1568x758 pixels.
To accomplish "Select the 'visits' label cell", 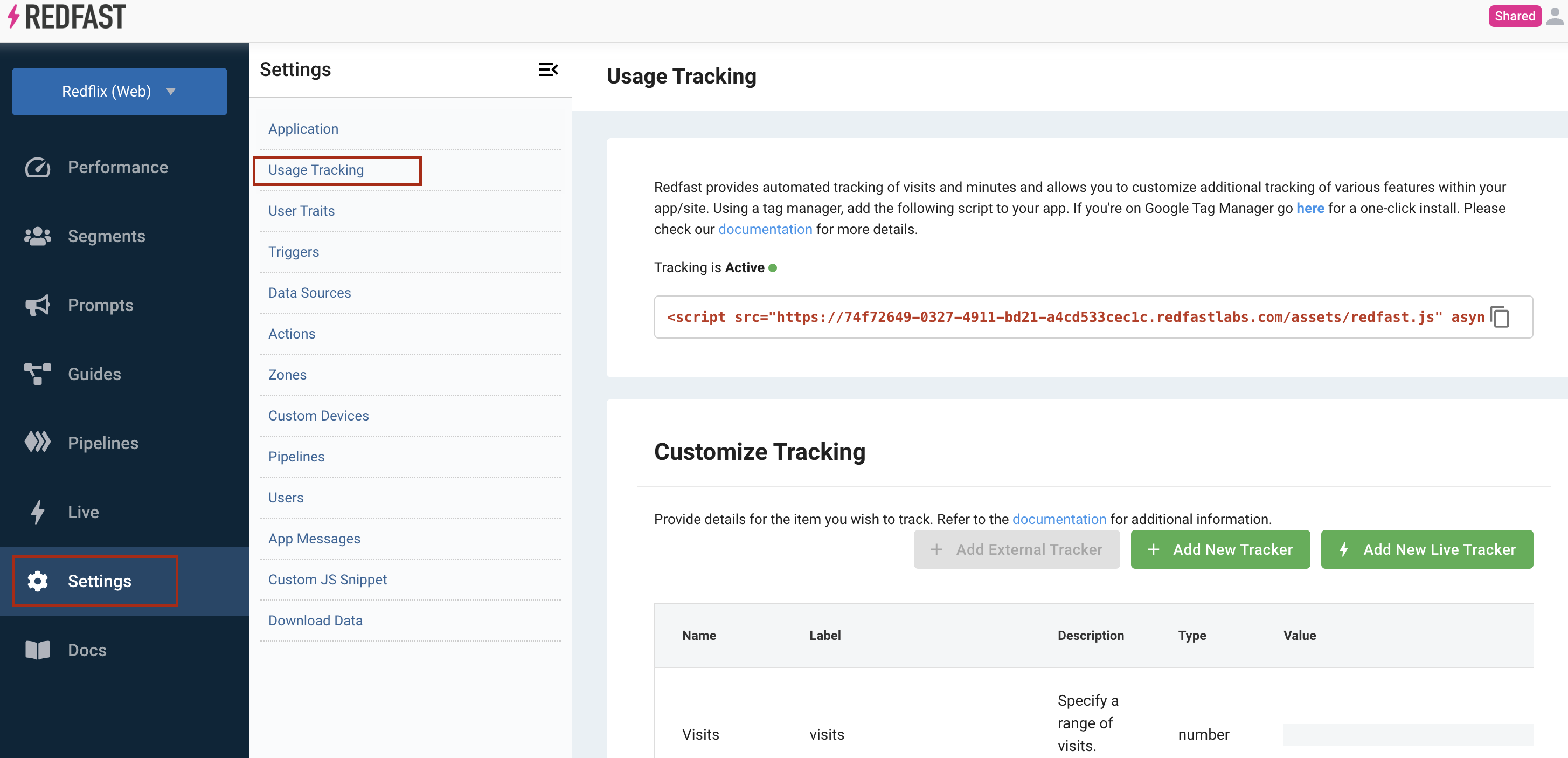I will (x=827, y=734).
